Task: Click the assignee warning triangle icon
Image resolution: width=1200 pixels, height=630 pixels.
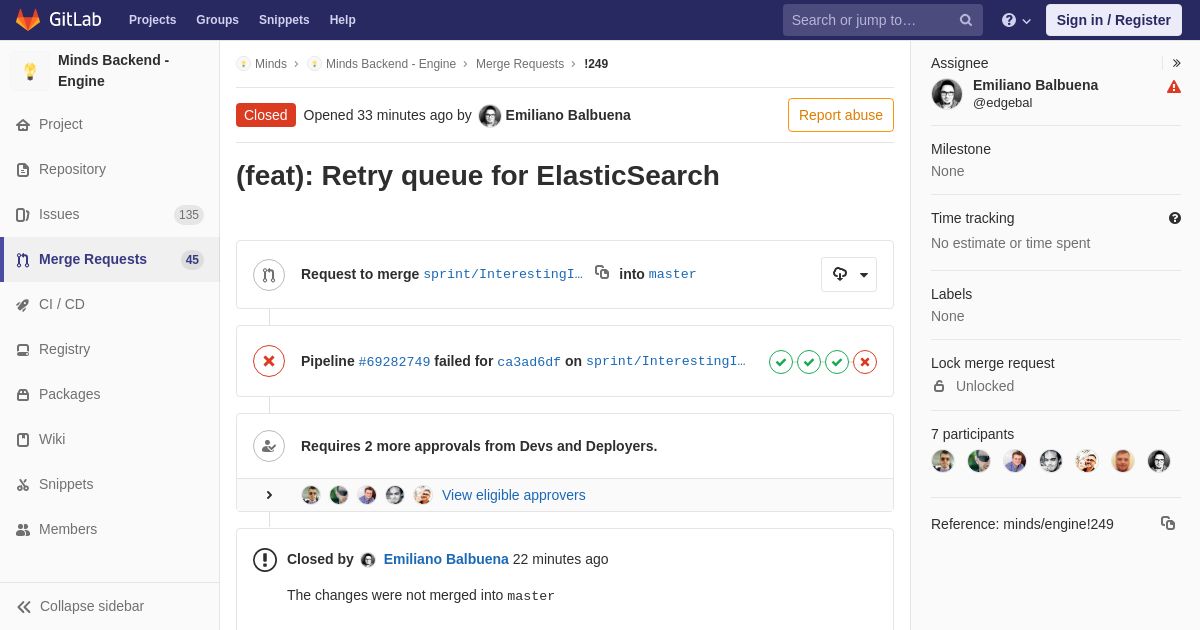Action: (1174, 87)
